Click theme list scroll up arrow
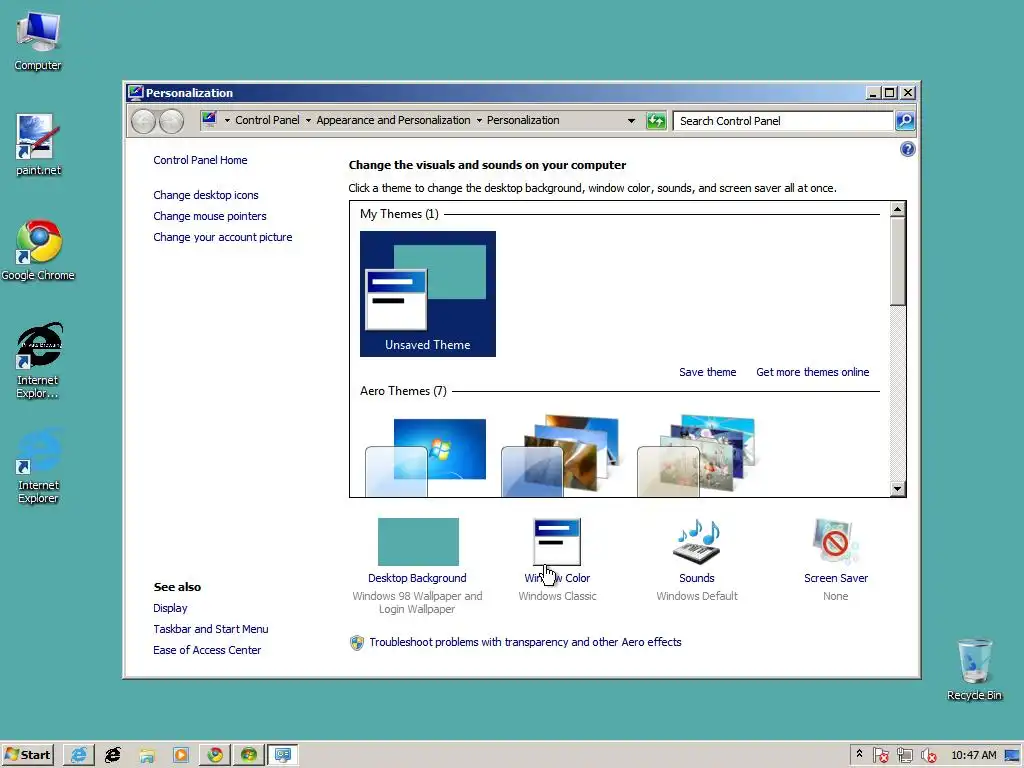Image resolution: width=1024 pixels, height=768 pixels. (x=897, y=209)
